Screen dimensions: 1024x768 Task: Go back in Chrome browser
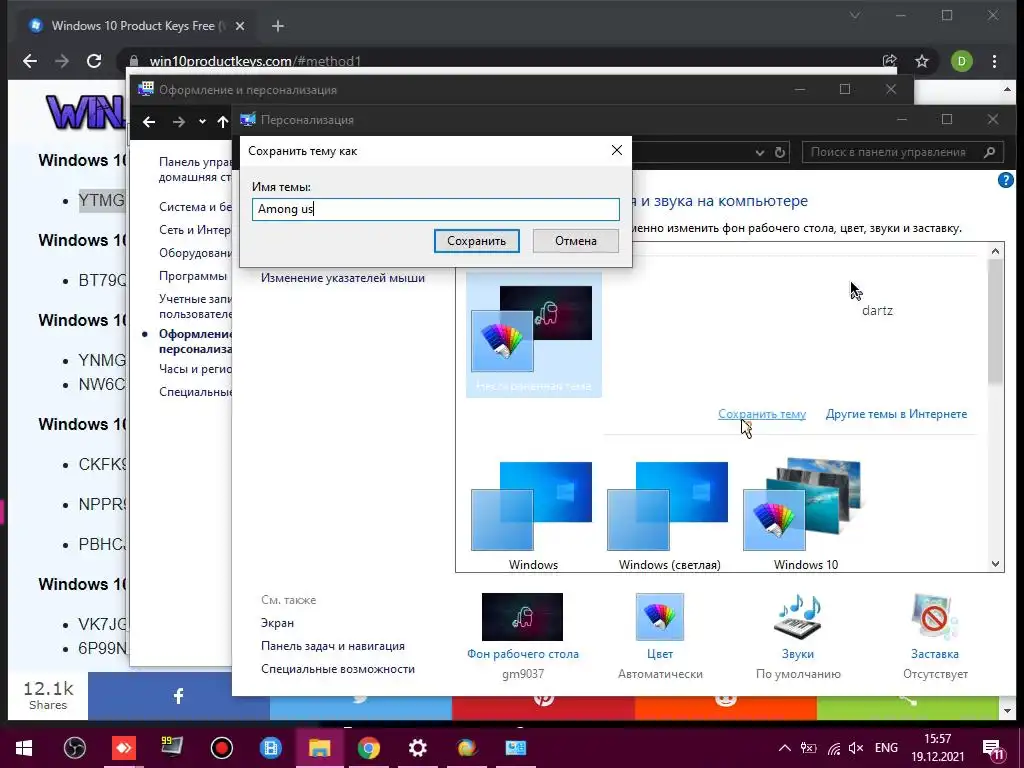pyautogui.click(x=30, y=61)
